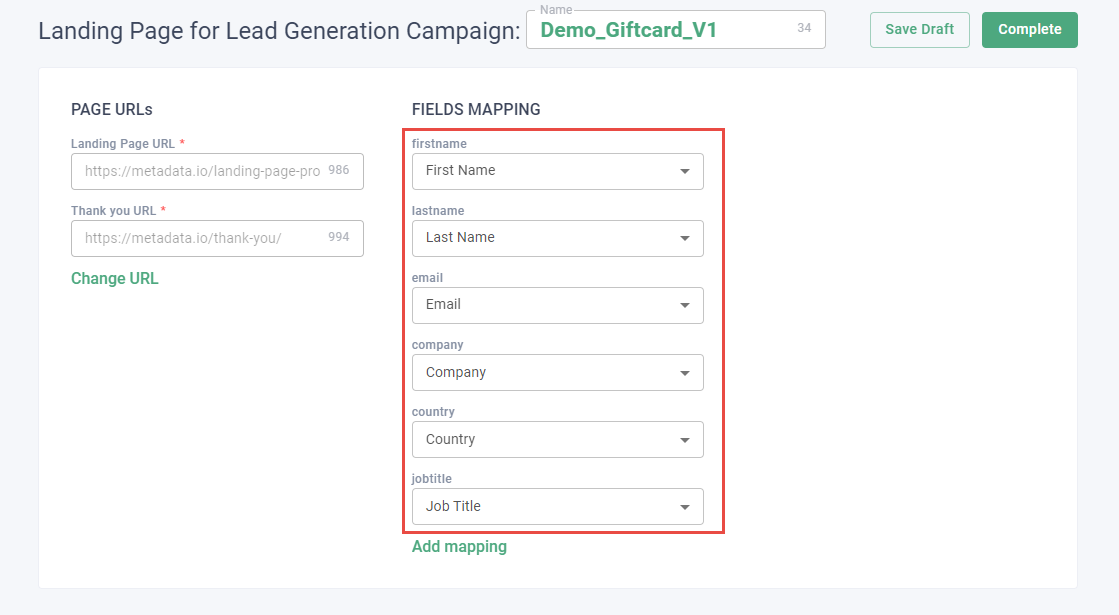This screenshot has width=1119, height=615.
Task: Click the lastname dropdown arrow icon
Action: (x=685, y=238)
